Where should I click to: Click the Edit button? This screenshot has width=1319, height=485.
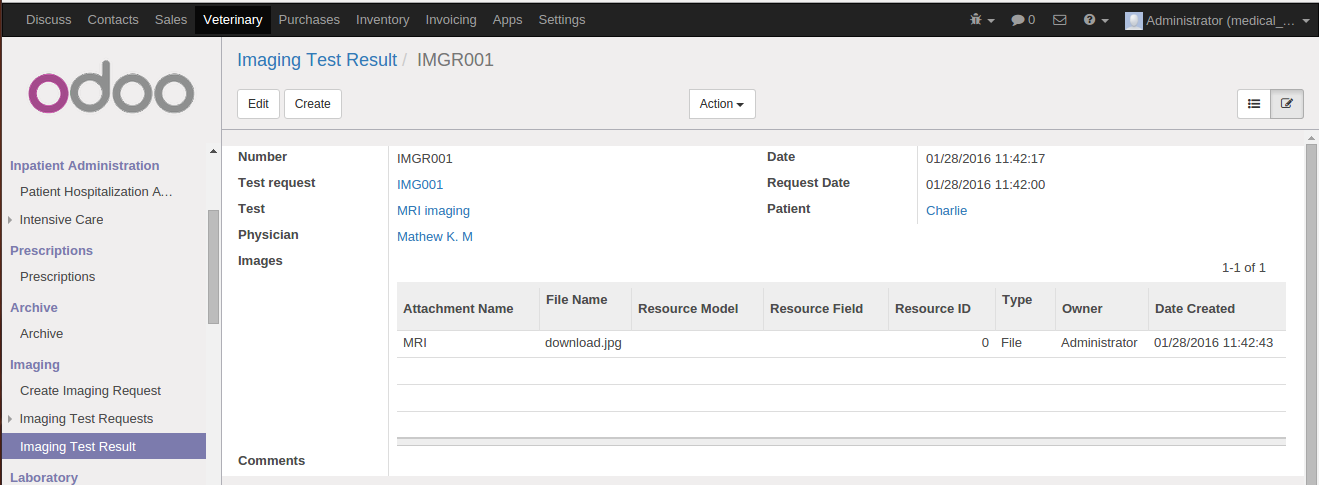258,104
